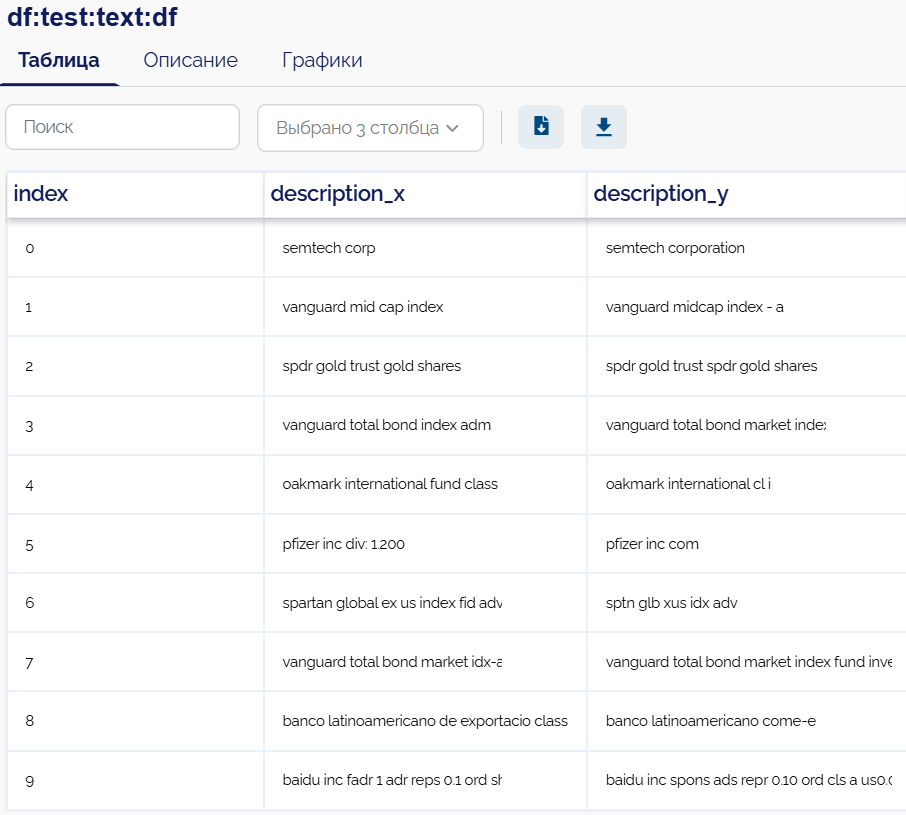Select index cell 5

click(x=135, y=544)
